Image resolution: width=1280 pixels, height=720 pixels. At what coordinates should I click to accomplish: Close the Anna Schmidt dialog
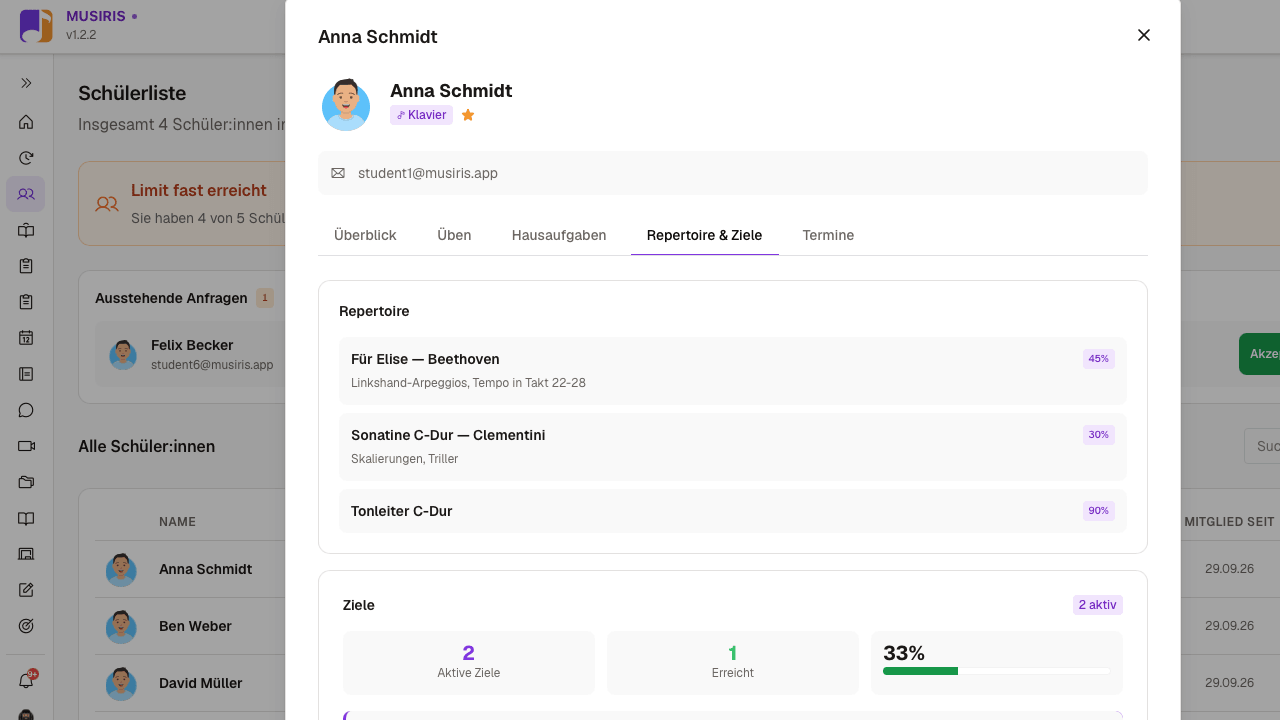click(1144, 35)
